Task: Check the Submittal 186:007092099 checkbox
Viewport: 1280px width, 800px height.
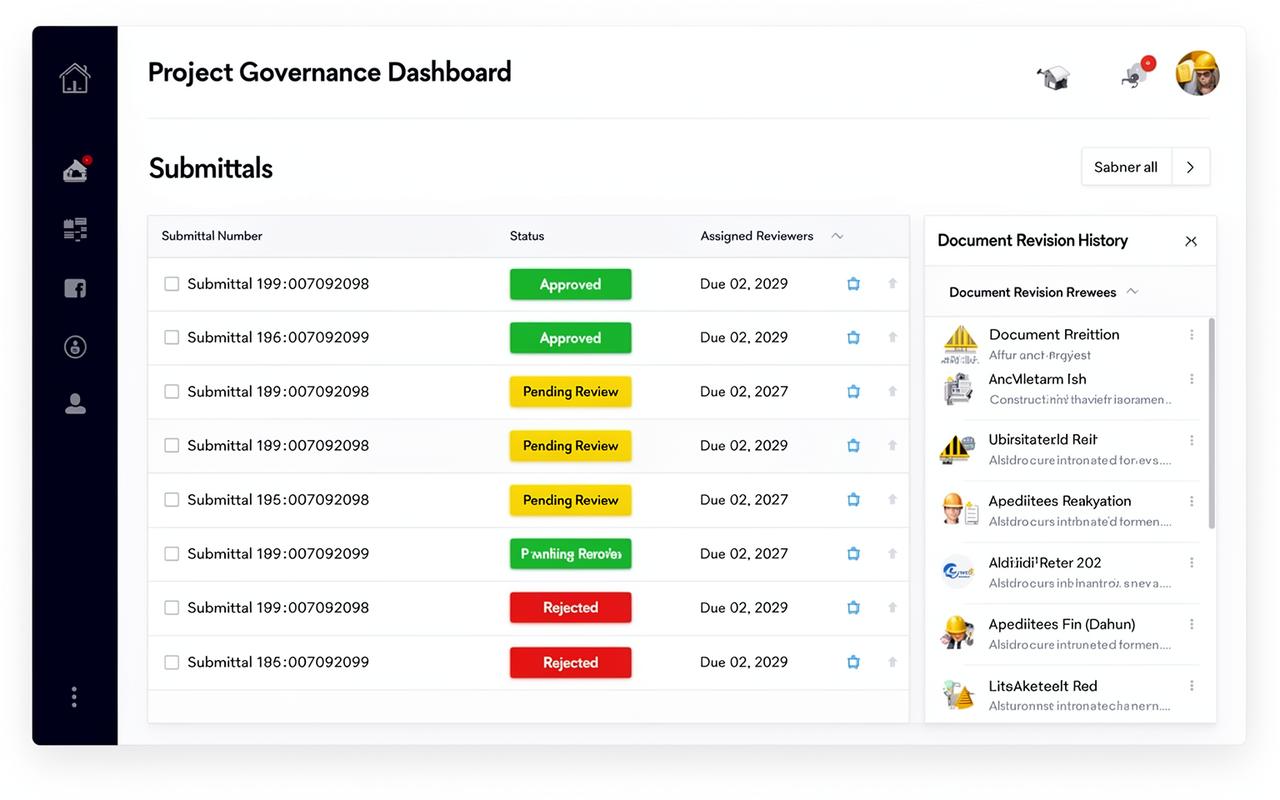Action: 172,662
